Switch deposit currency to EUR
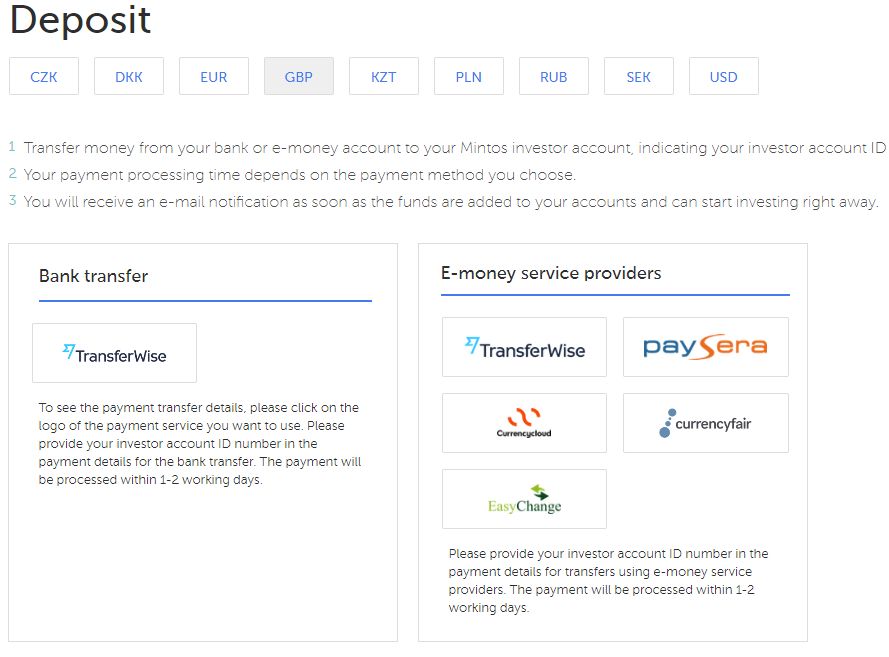 coord(214,76)
